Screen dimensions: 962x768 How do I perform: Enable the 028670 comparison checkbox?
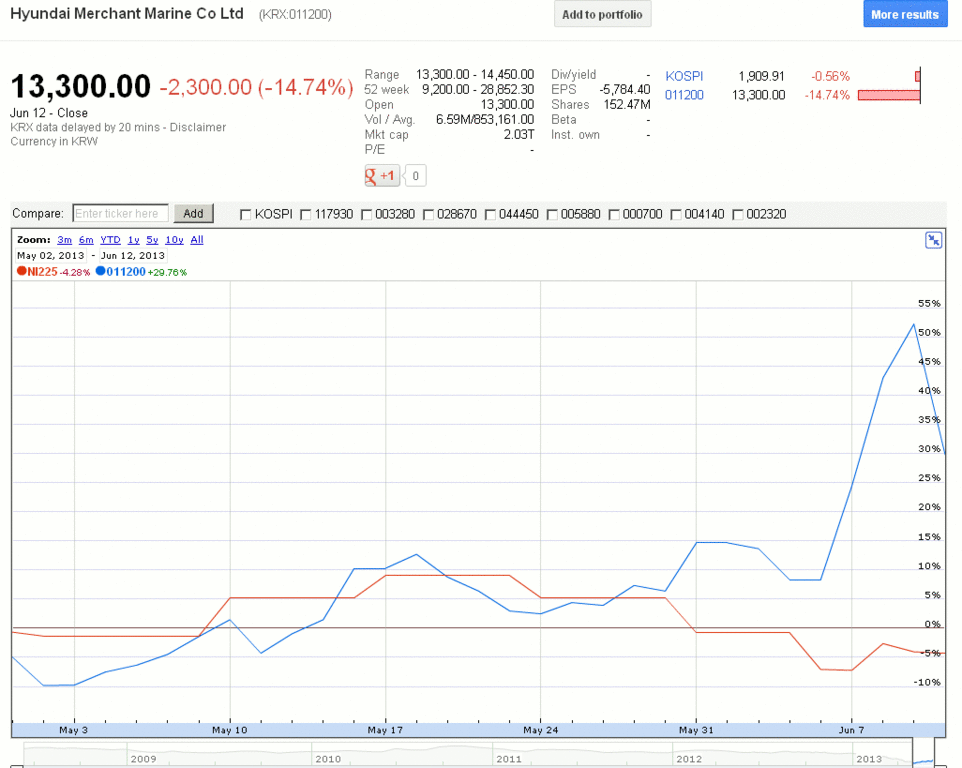[428, 214]
